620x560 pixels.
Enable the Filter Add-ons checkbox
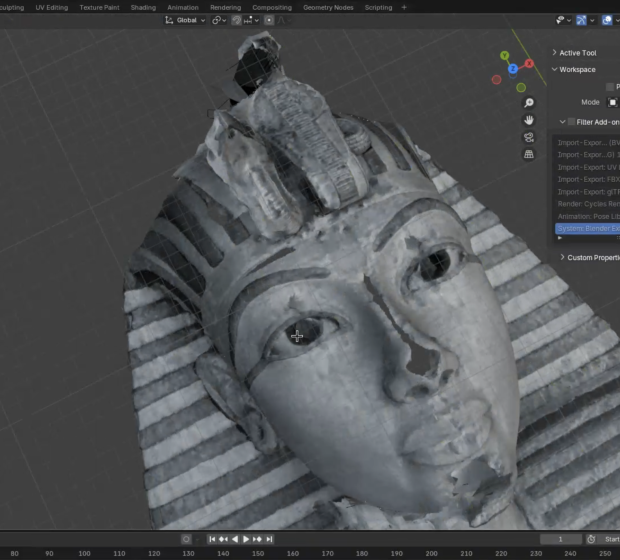tap(571, 122)
